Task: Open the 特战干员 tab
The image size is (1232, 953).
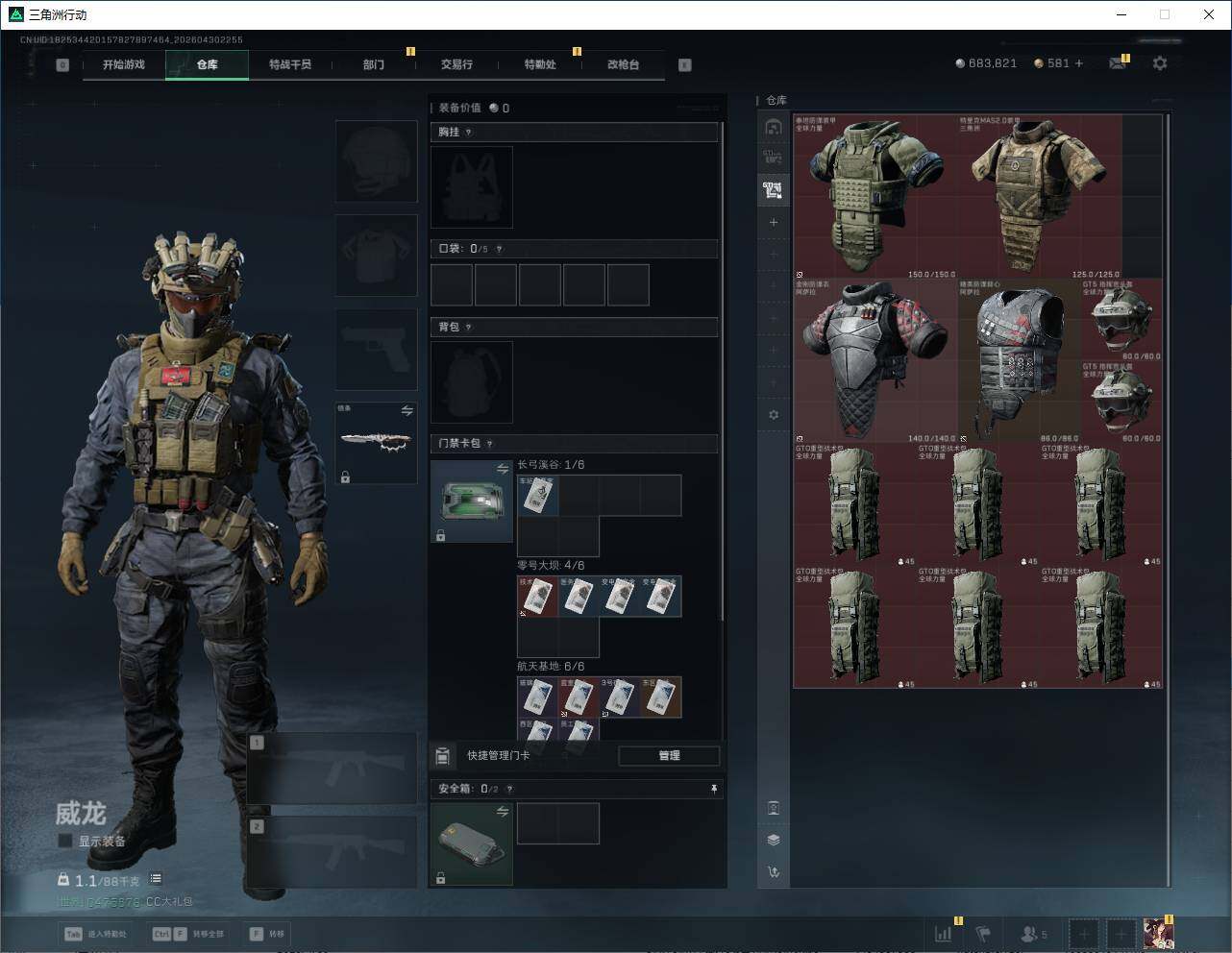Action: pyautogui.click(x=290, y=64)
